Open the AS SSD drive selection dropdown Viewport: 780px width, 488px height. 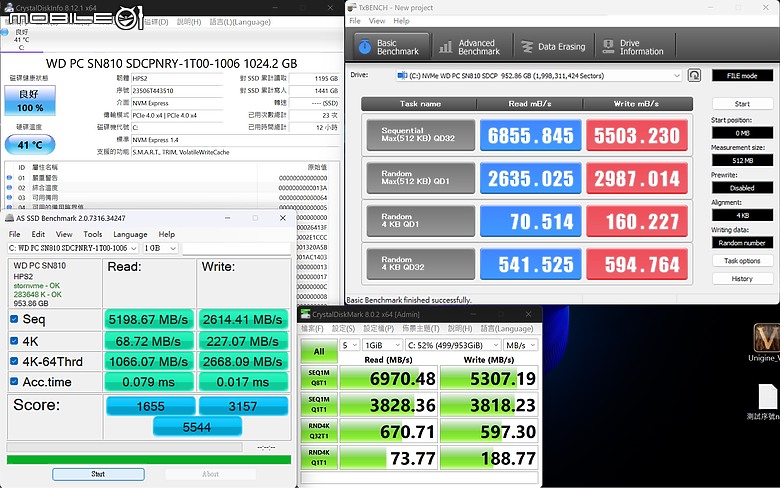click(73, 248)
